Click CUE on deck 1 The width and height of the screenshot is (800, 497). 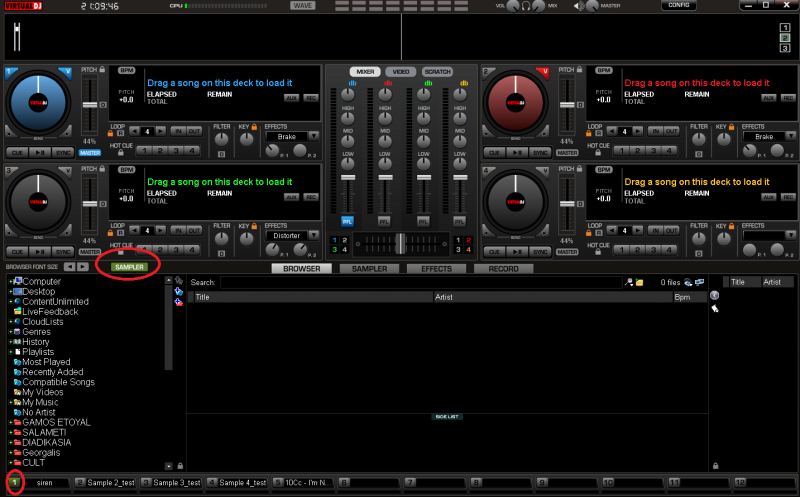[17, 153]
